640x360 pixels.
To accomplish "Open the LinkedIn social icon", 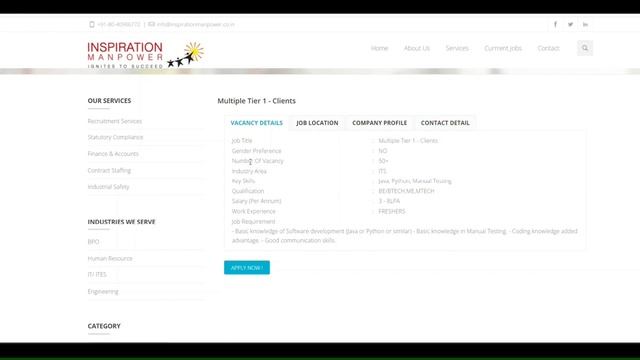I will pyautogui.click(x=585, y=24).
